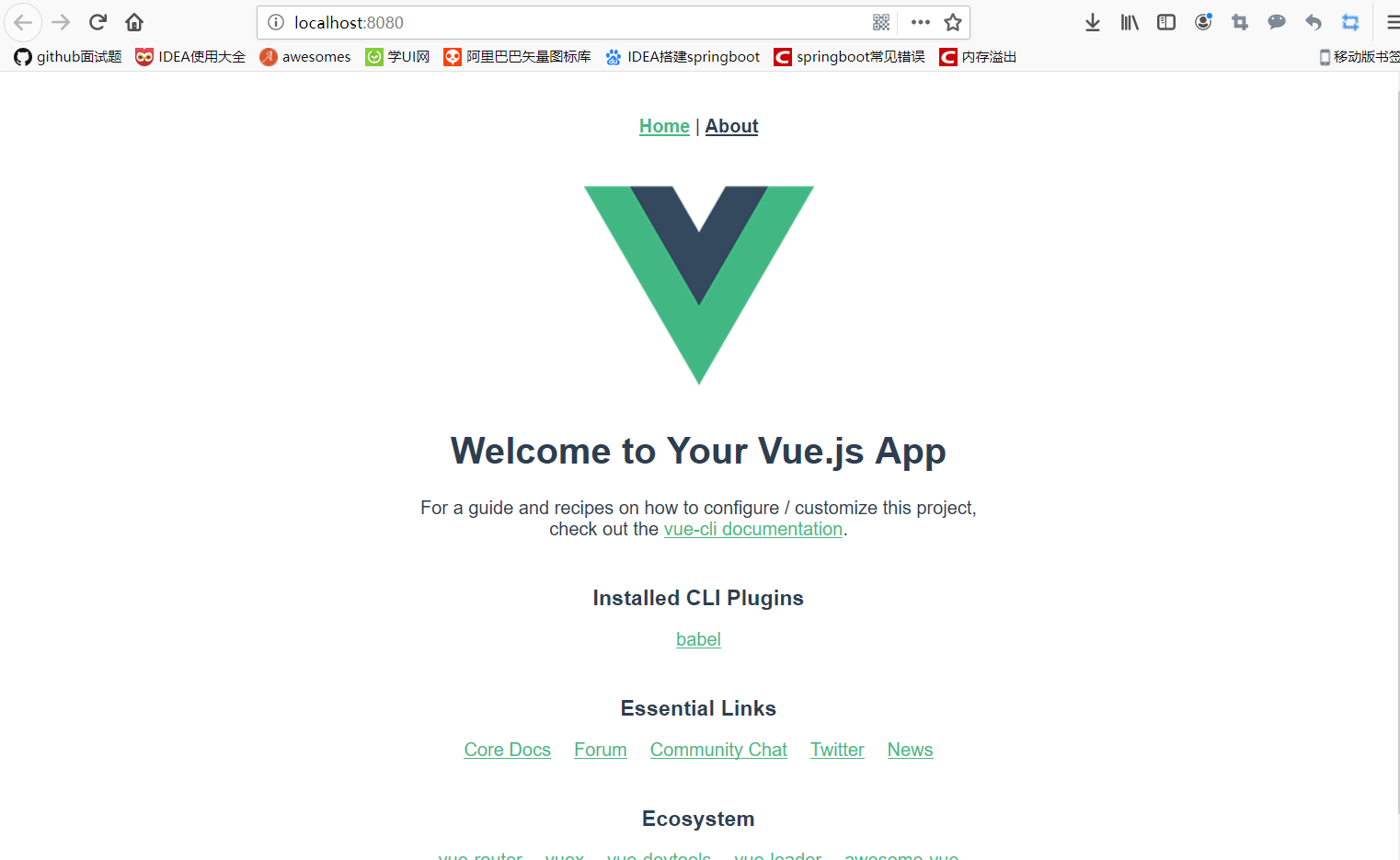Toggle the sidebar view icon

pos(1166,22)
